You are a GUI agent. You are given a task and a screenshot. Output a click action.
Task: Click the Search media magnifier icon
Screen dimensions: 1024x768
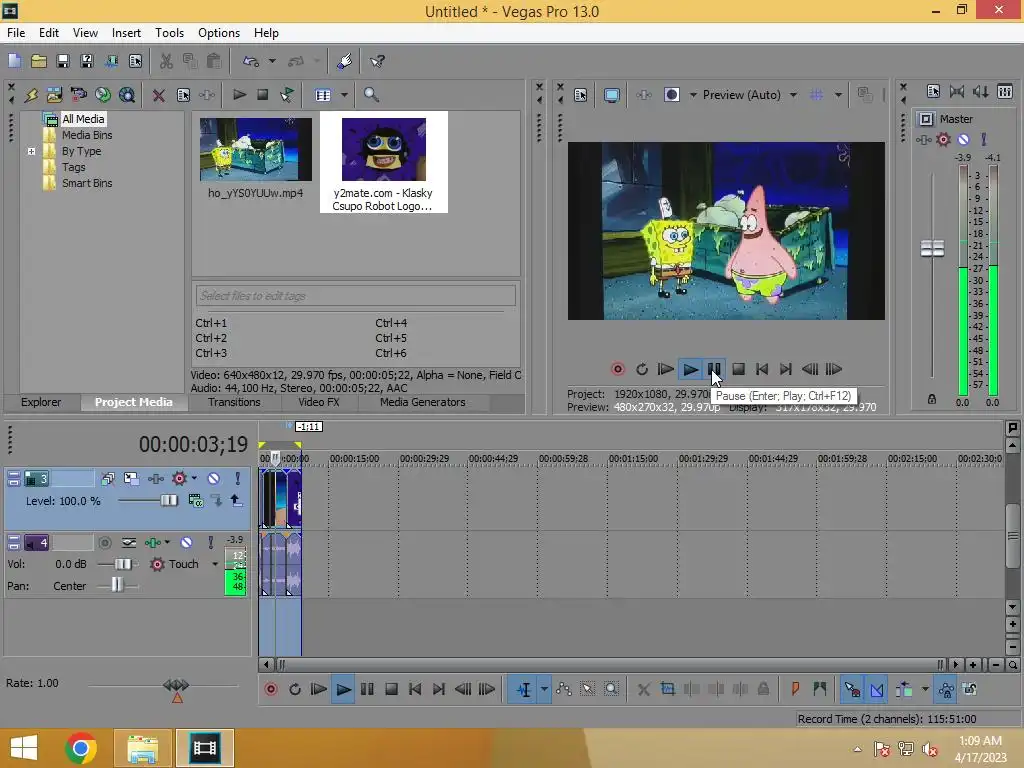371,95
